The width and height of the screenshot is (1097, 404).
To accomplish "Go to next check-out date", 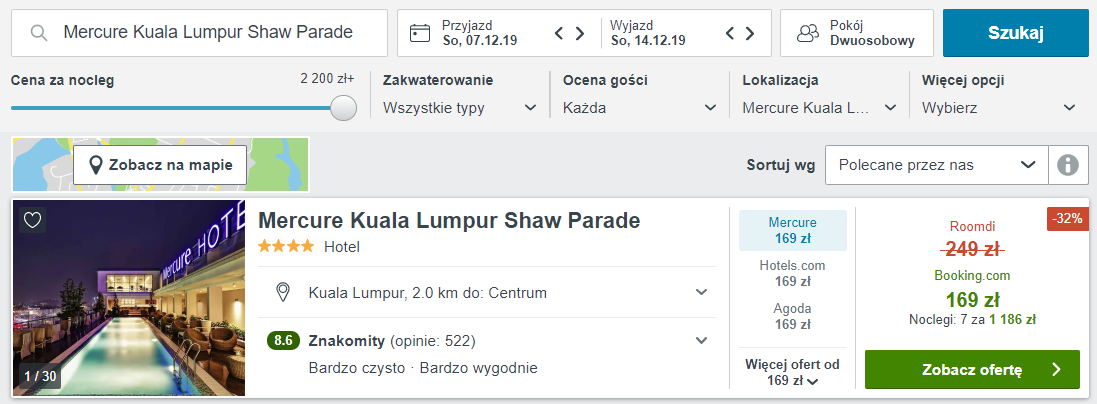I will point(750,33).
